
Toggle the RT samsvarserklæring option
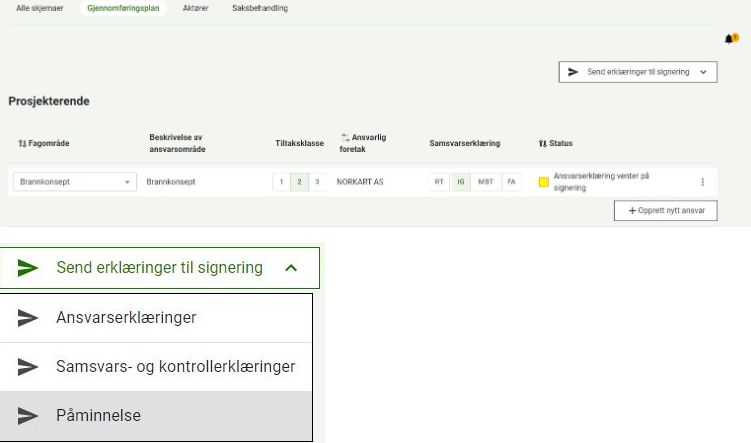pyautogui.click(x=439, y=182)
